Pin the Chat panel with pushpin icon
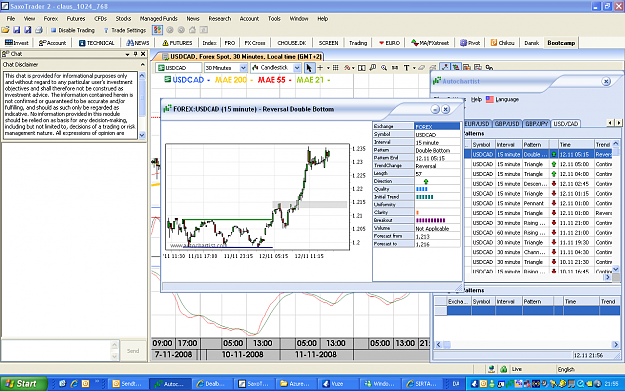 [136, 54]
